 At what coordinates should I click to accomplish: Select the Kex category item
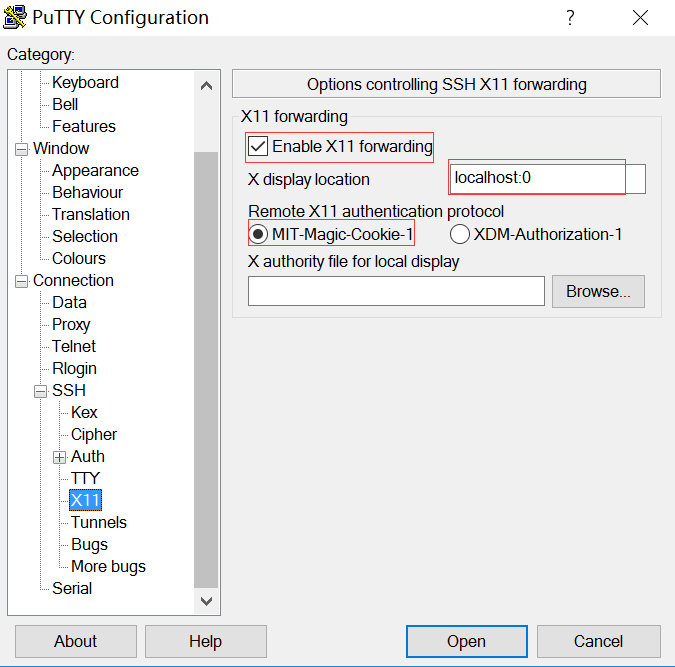84,412
